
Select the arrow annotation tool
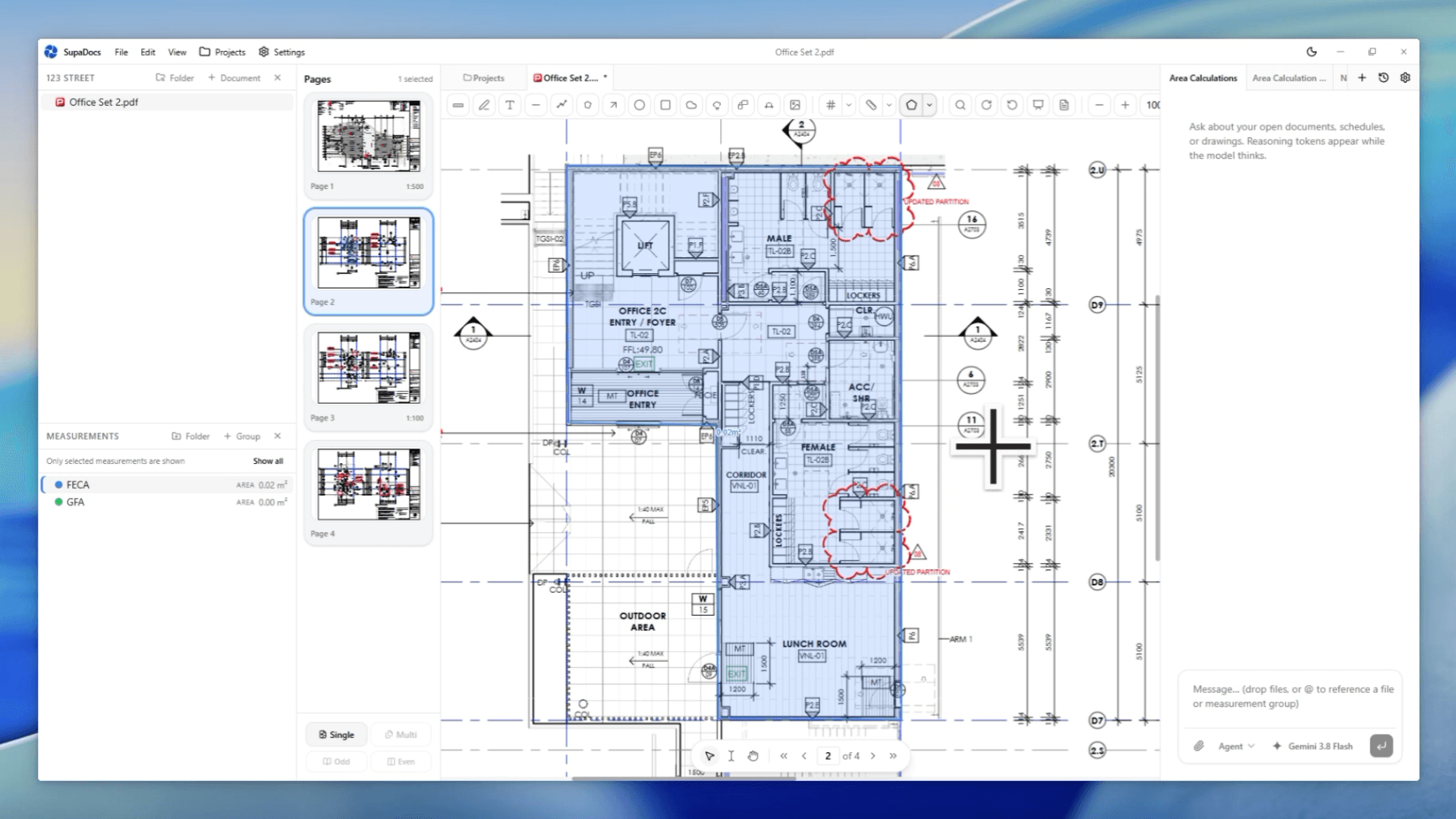click(613, 106)
